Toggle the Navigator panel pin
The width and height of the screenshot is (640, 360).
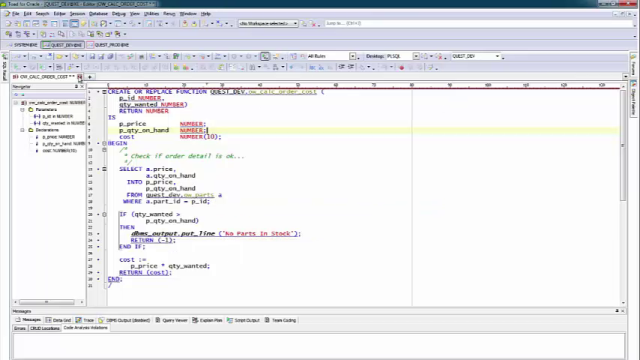76,87
